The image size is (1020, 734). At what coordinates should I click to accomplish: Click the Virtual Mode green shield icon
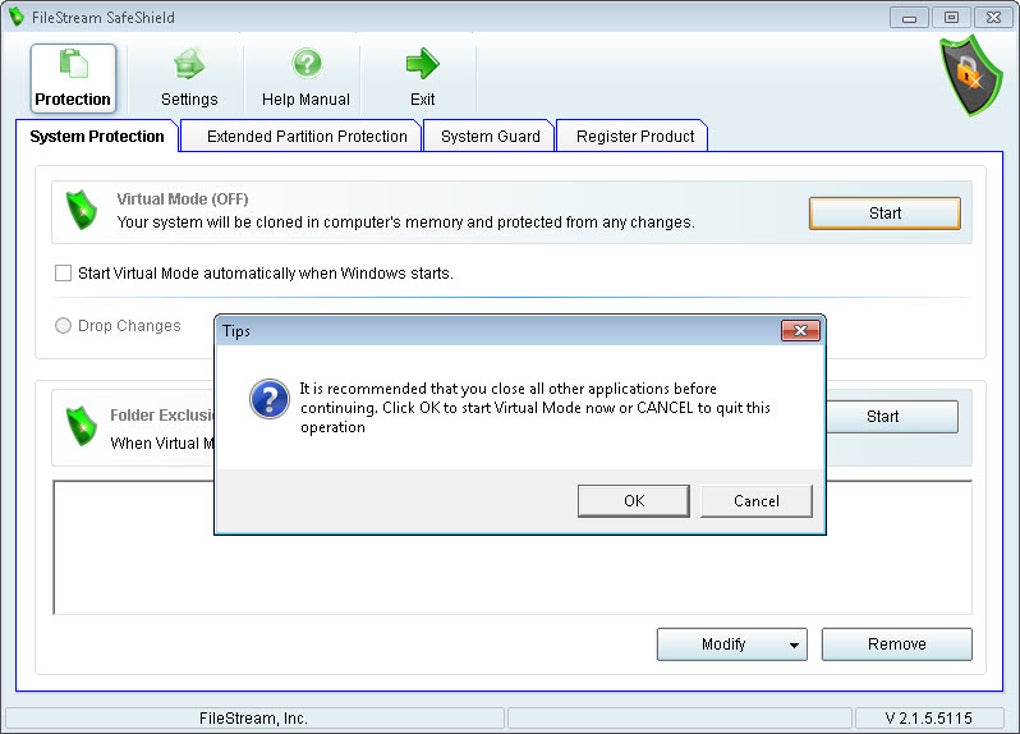(x=82, y=210)
